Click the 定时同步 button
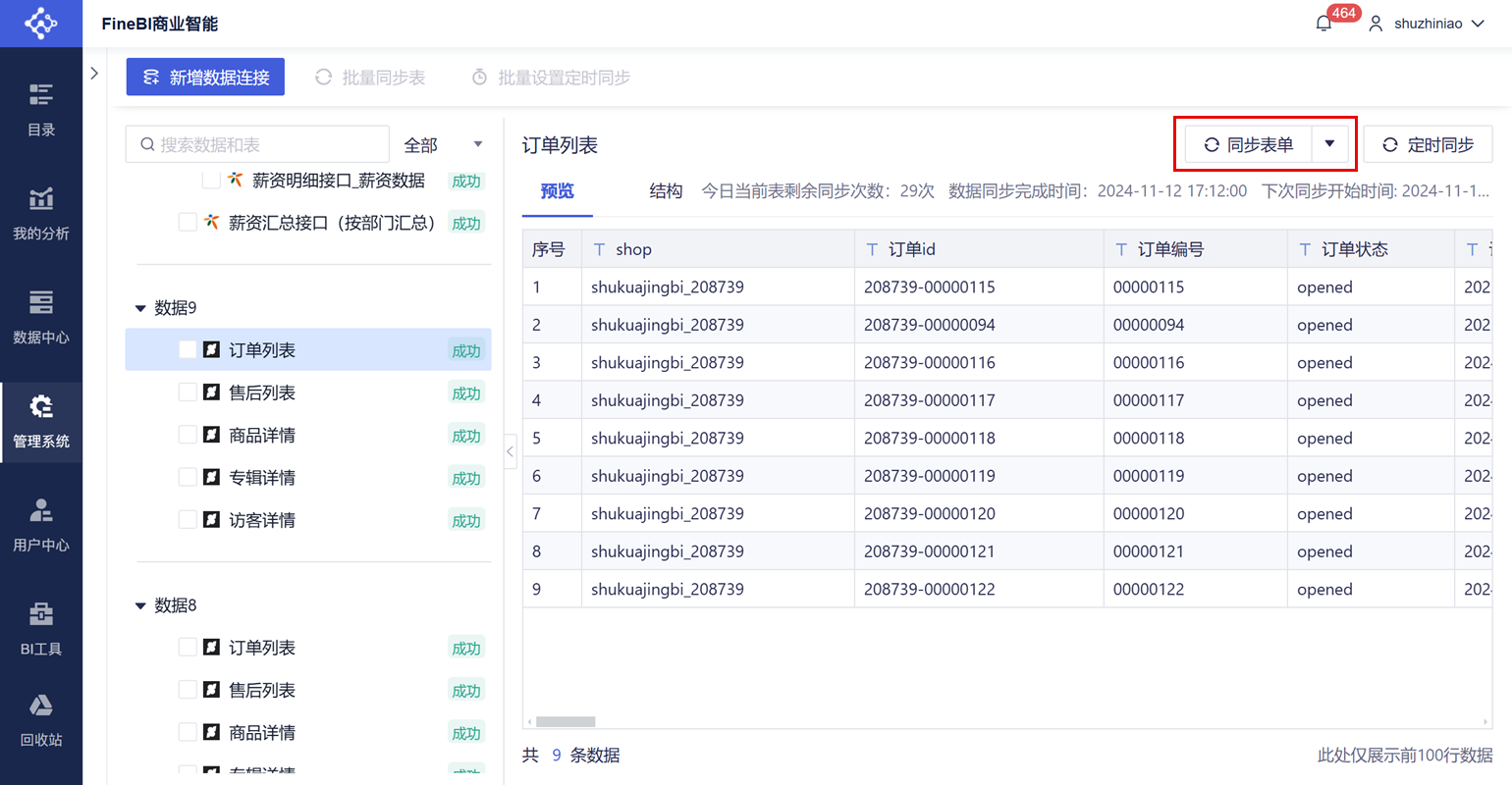This screenshot has height=785, width=1512. tap(1428, 144)
